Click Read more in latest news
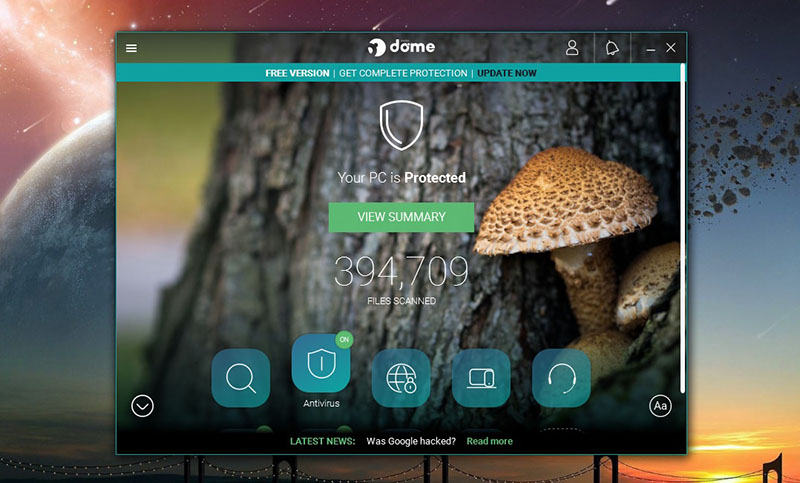This screenshot has width=800, height=483. [x=489, y=441]
